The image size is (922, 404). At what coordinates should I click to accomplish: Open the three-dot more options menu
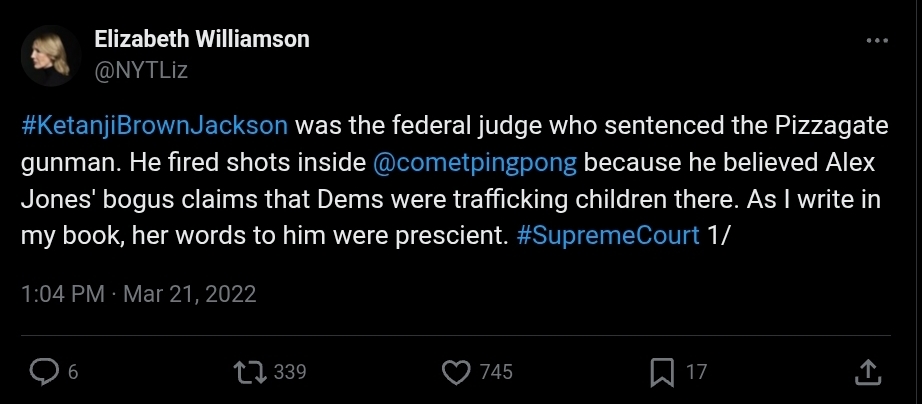[877, 41]
